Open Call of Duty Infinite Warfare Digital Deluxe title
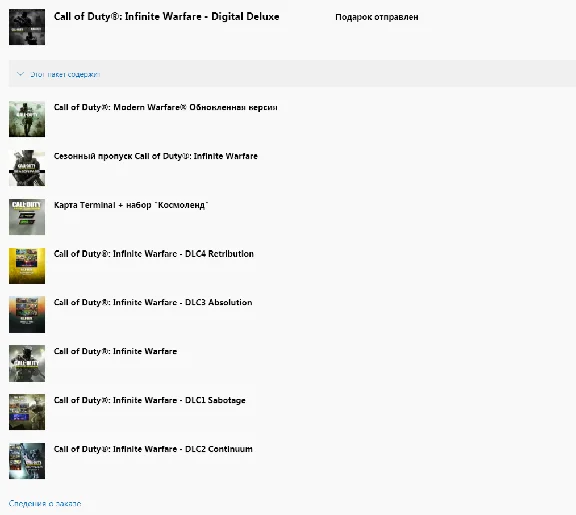576x515 pixels. tap(166, 17)
